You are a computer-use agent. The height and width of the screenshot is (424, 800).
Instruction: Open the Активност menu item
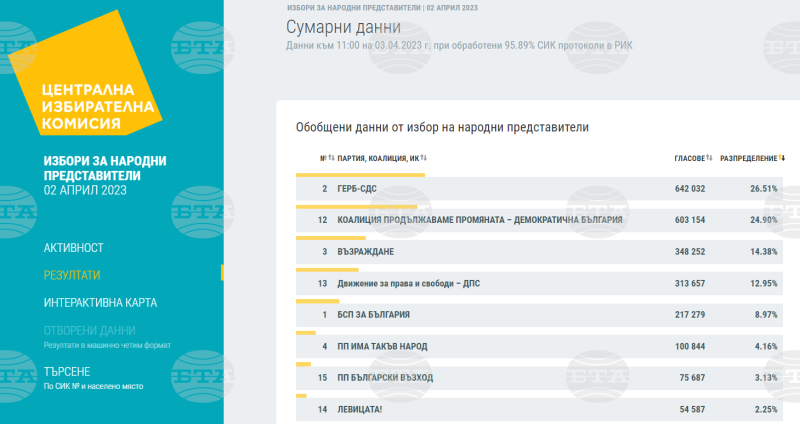click(73, 247)
